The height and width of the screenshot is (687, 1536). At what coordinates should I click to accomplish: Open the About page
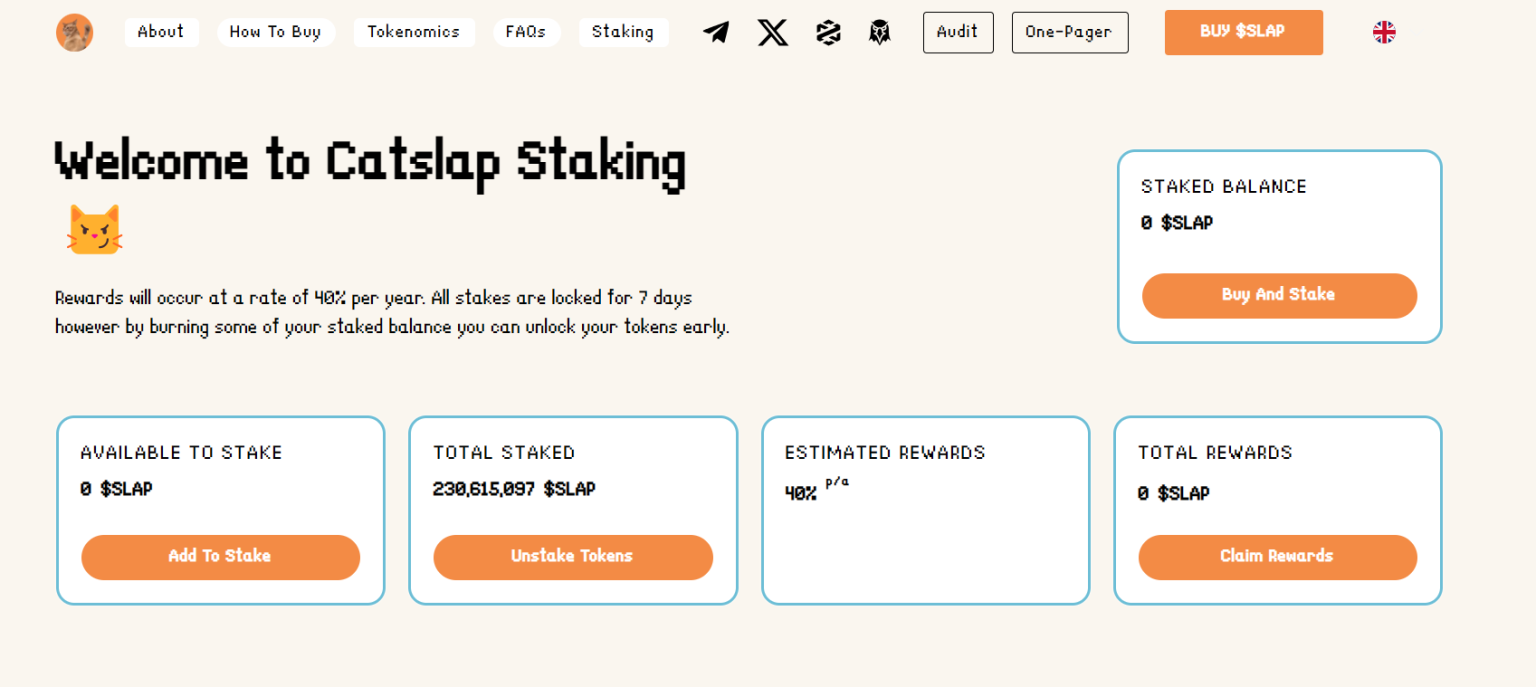(161, 32)
